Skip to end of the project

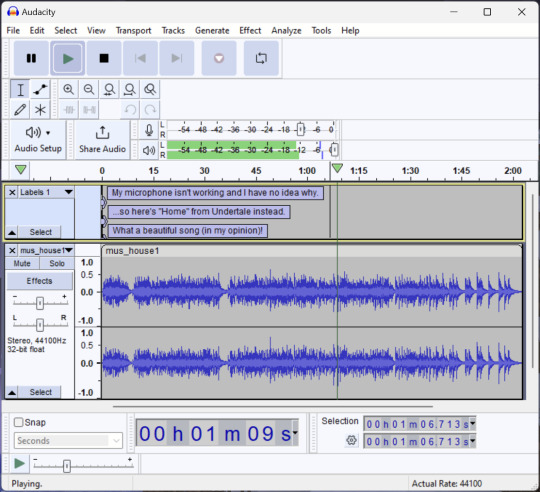click(x=177, y=58)
